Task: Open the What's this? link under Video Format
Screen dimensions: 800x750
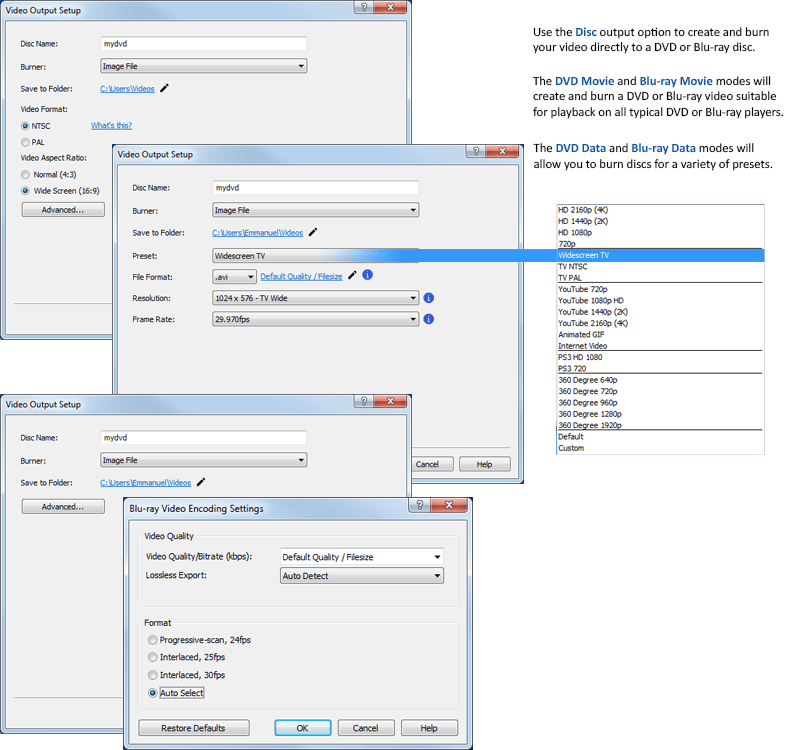Action: pyautogui.click(x=112, y=125)
